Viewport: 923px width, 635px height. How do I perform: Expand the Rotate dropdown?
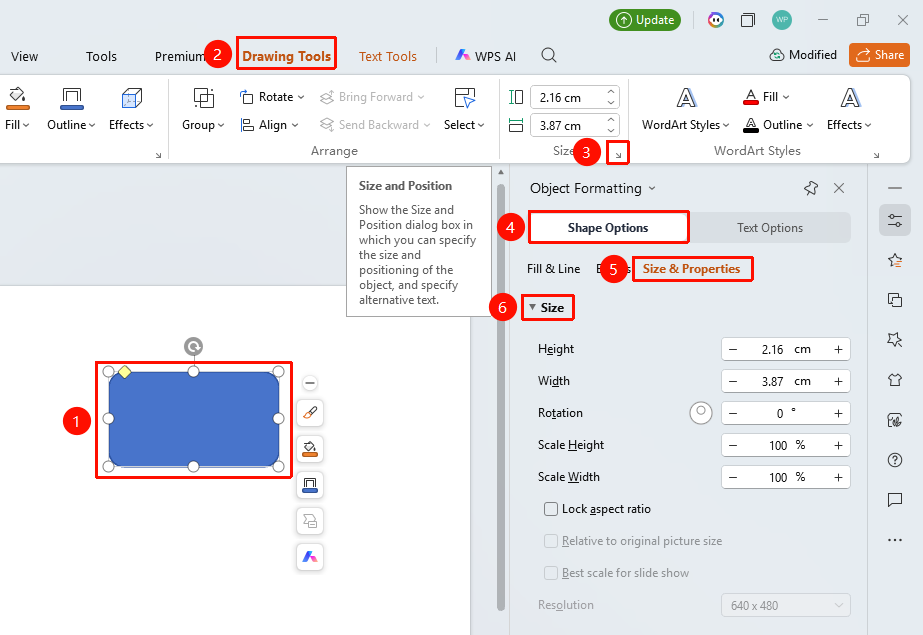272,97
